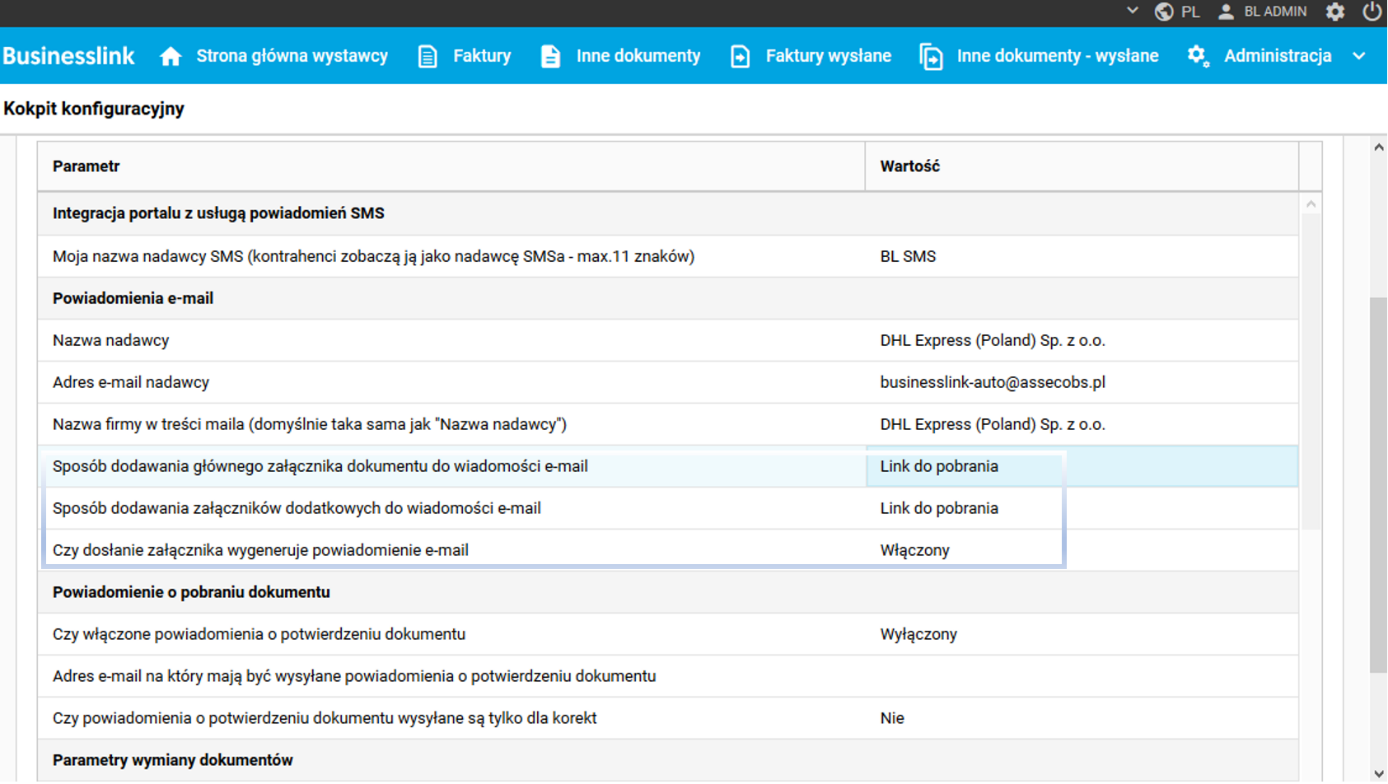Image resolution: width=1388 pixels, height=784 pixels.
Task: Click the BL ADMIN user profile icon
Action: (x=1226, y=12)
